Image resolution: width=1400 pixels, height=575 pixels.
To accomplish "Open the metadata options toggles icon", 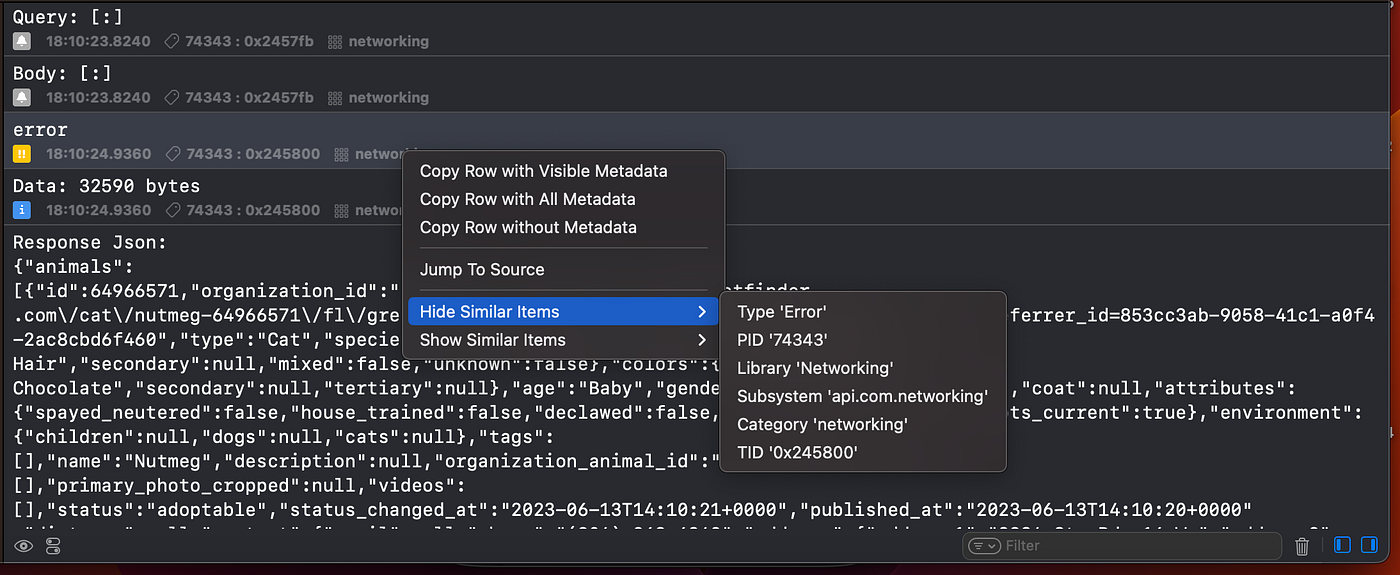I will point(53,546).
